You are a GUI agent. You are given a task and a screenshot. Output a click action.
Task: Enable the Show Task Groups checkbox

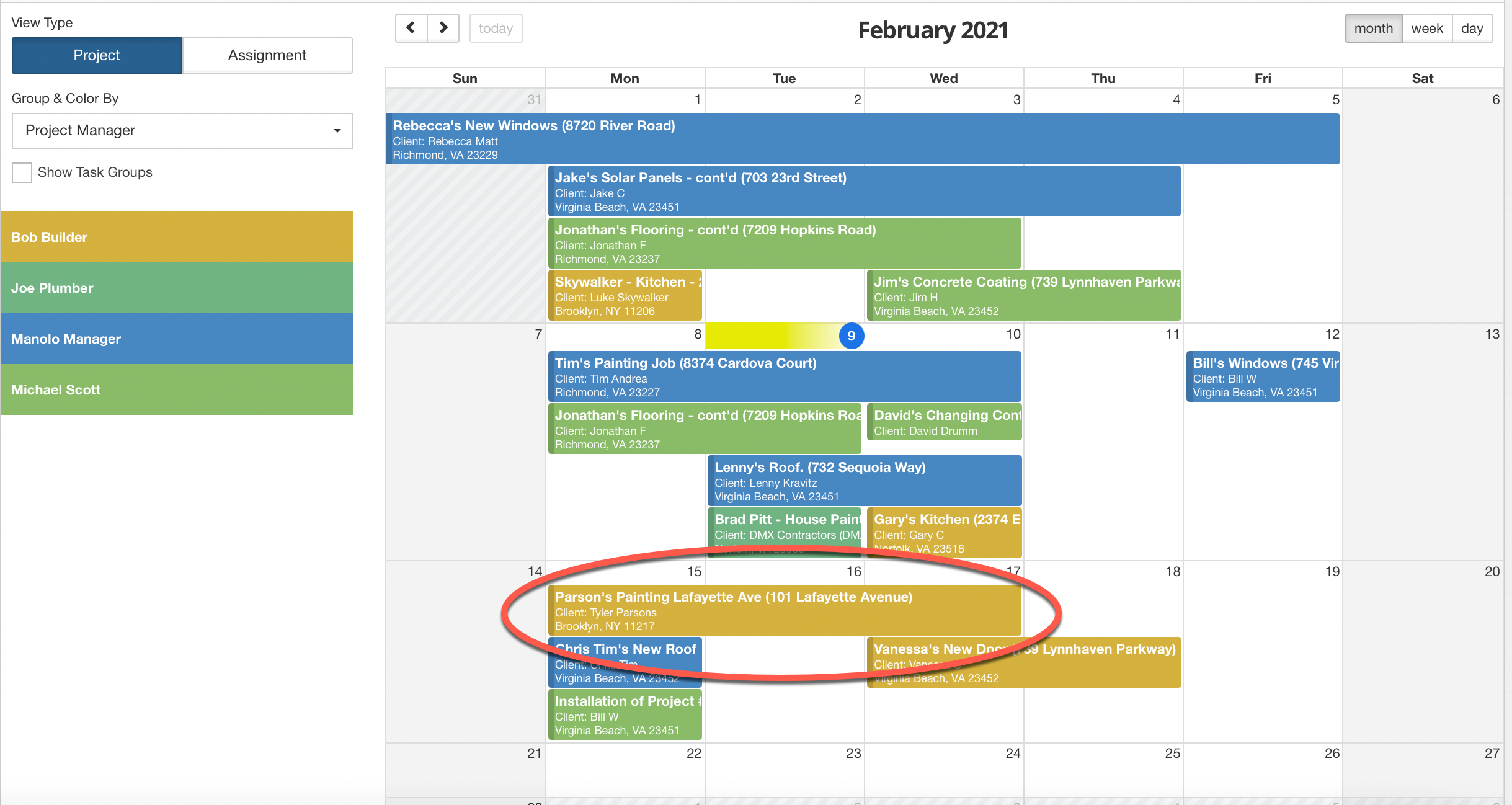tap(22, 172)
